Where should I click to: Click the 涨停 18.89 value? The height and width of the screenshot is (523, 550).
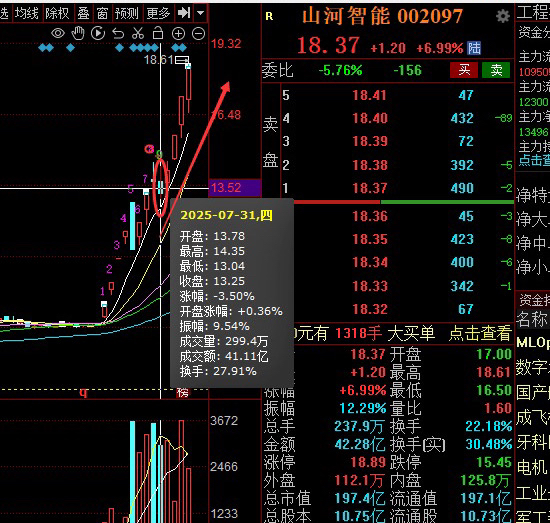pos(368,462)
